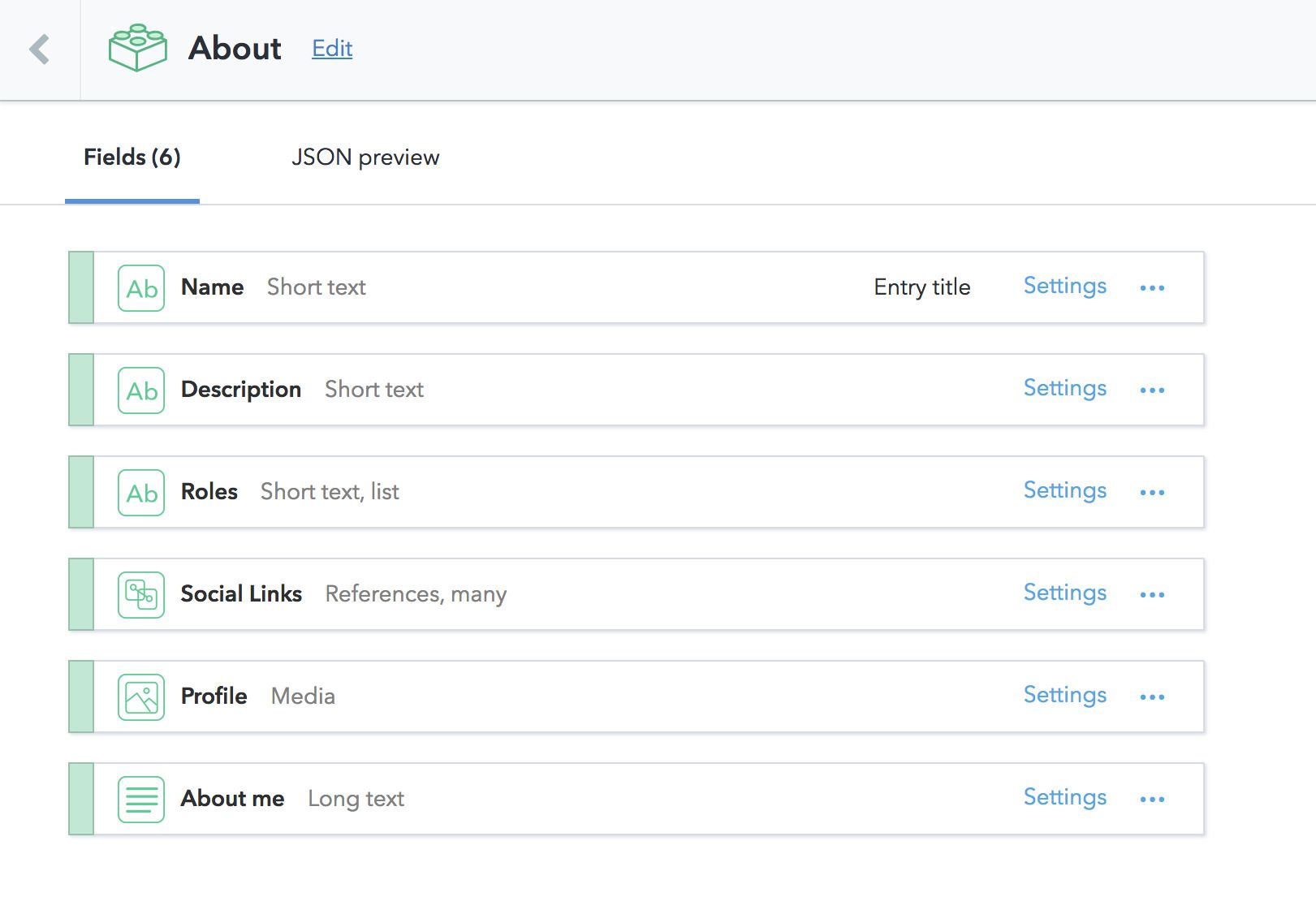Image resolution: width=1316 pixels, height=910 pixels.
Task: Open Settings for the Social Links field
Action: pos(1064,593)
